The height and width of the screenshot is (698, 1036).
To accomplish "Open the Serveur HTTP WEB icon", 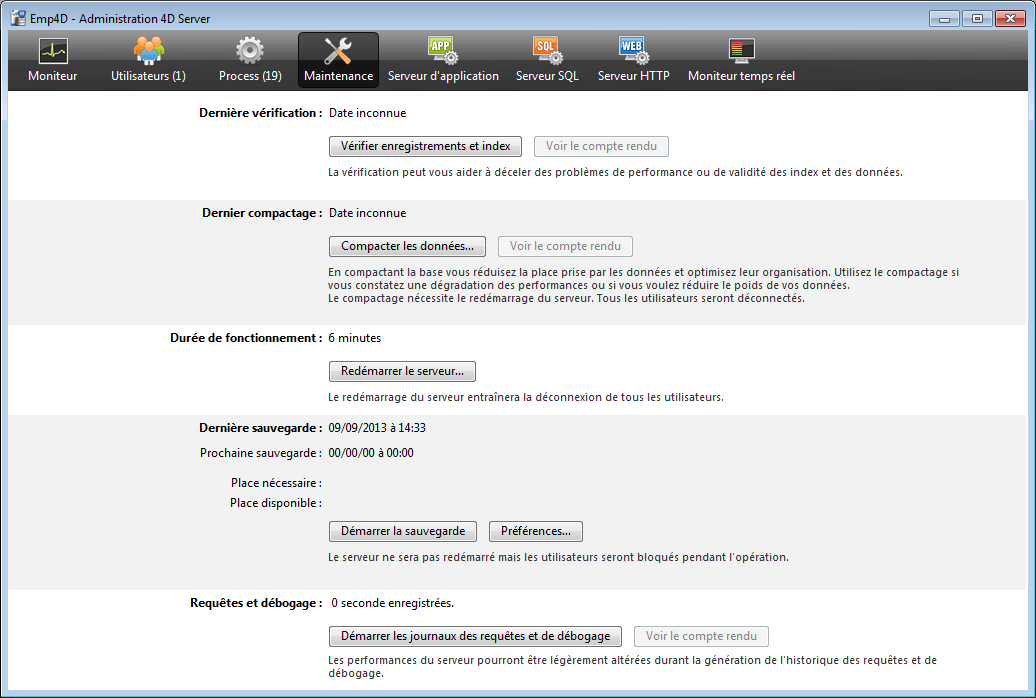I will point(633,51).
